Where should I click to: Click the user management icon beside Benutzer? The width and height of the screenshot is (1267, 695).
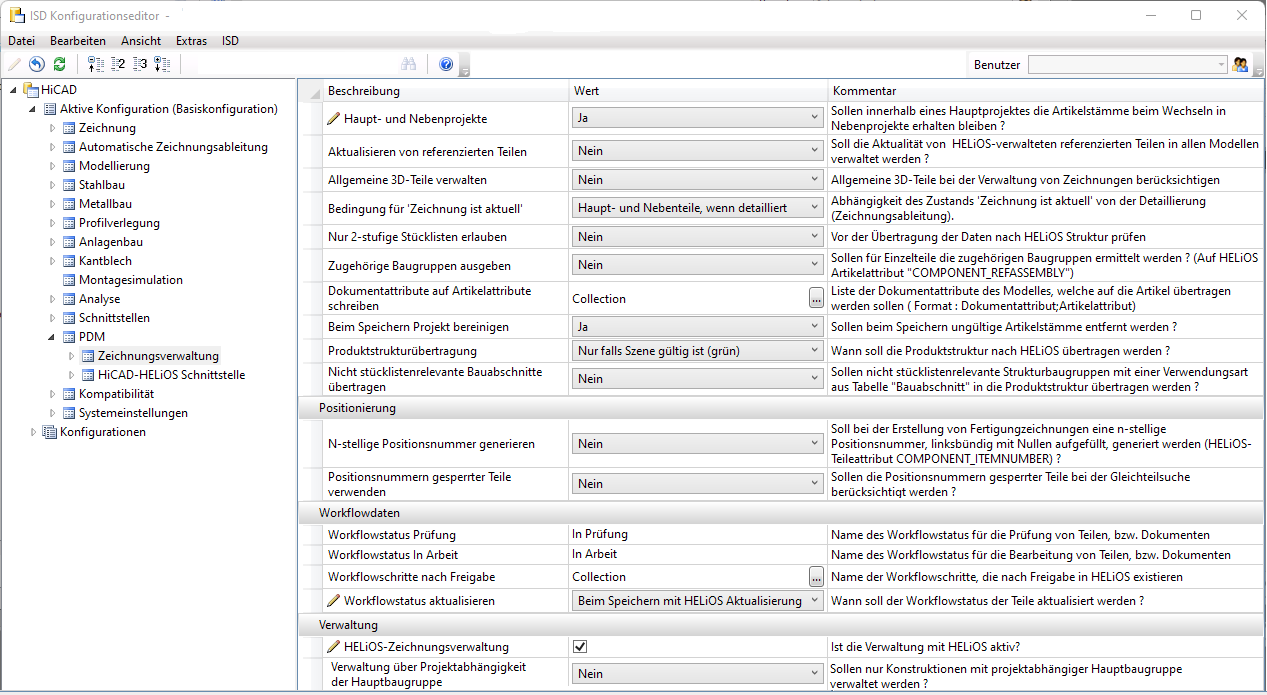point(1240,64)
